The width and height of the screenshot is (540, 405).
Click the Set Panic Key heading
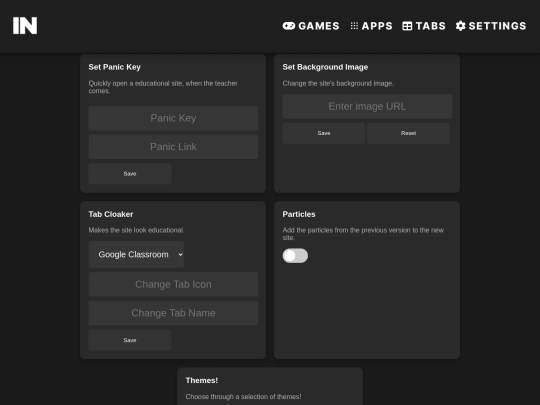pos(114,67)
